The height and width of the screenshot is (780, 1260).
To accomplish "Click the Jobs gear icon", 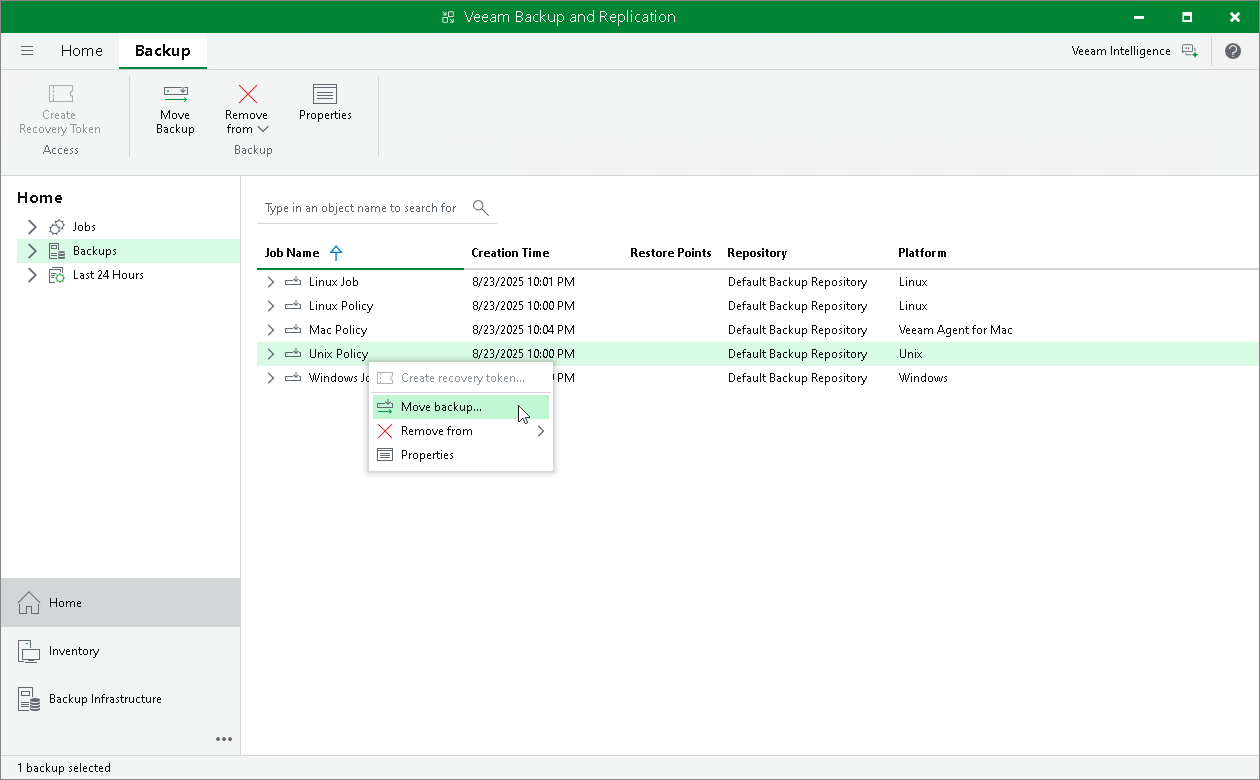I will (x=57, y=227).
